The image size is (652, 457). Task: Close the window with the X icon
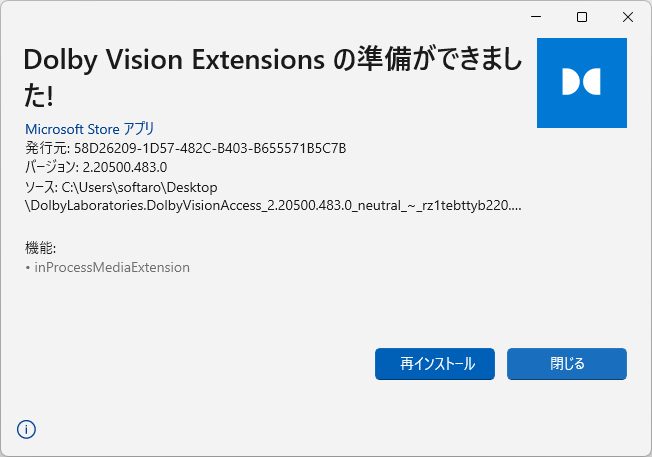(x=627, y=17)
